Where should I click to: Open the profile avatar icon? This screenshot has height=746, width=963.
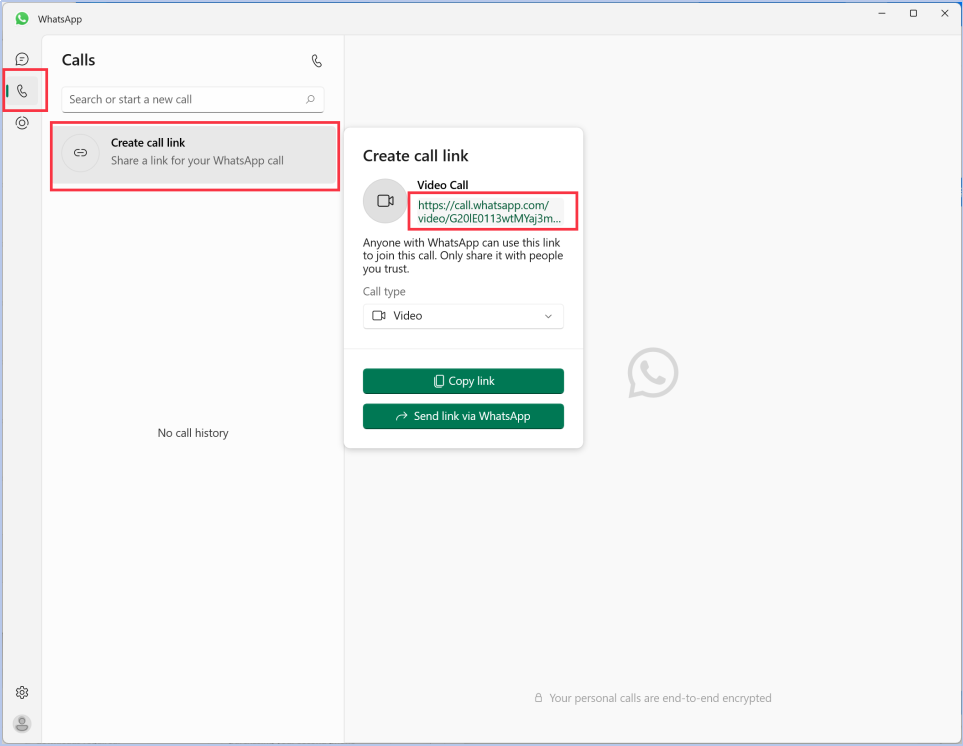22,723
